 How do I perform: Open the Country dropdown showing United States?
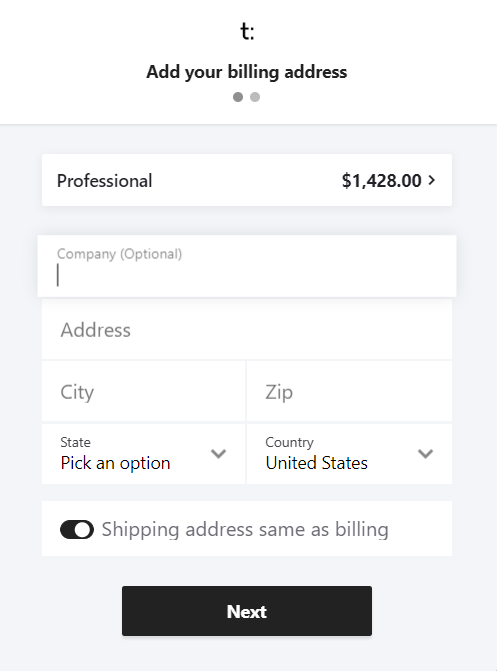(x=349, y=454)
